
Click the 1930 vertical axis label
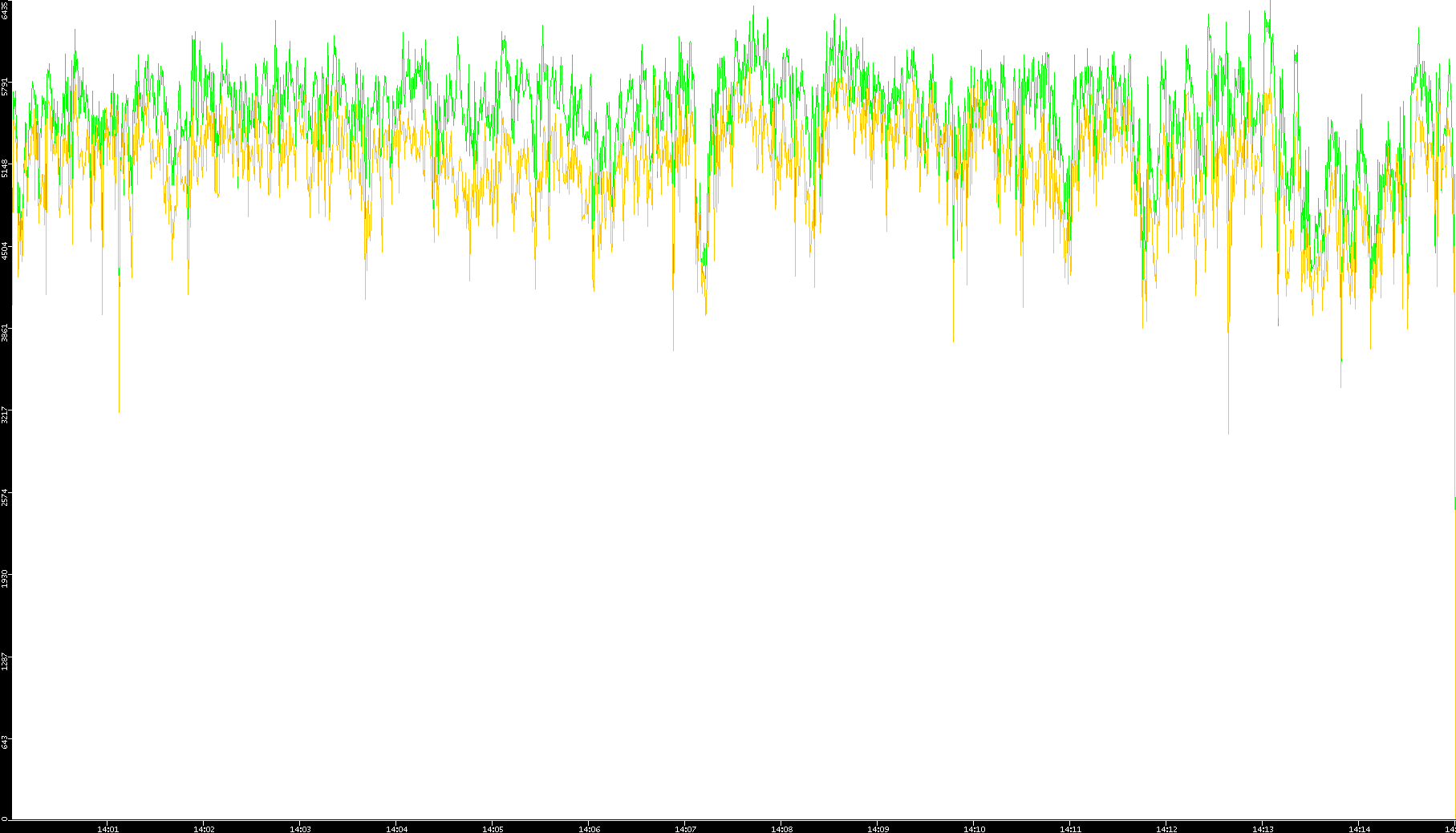click(x=5, y=579)
